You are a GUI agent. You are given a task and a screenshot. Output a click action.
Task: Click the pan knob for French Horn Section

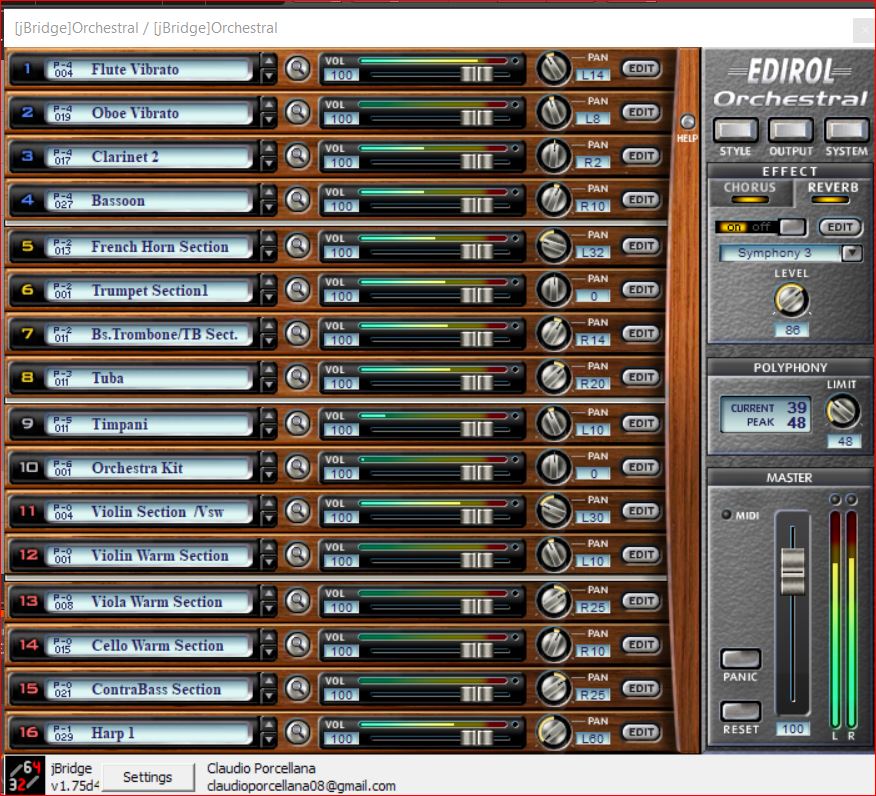pyautogui.click(x=554, y=246)
